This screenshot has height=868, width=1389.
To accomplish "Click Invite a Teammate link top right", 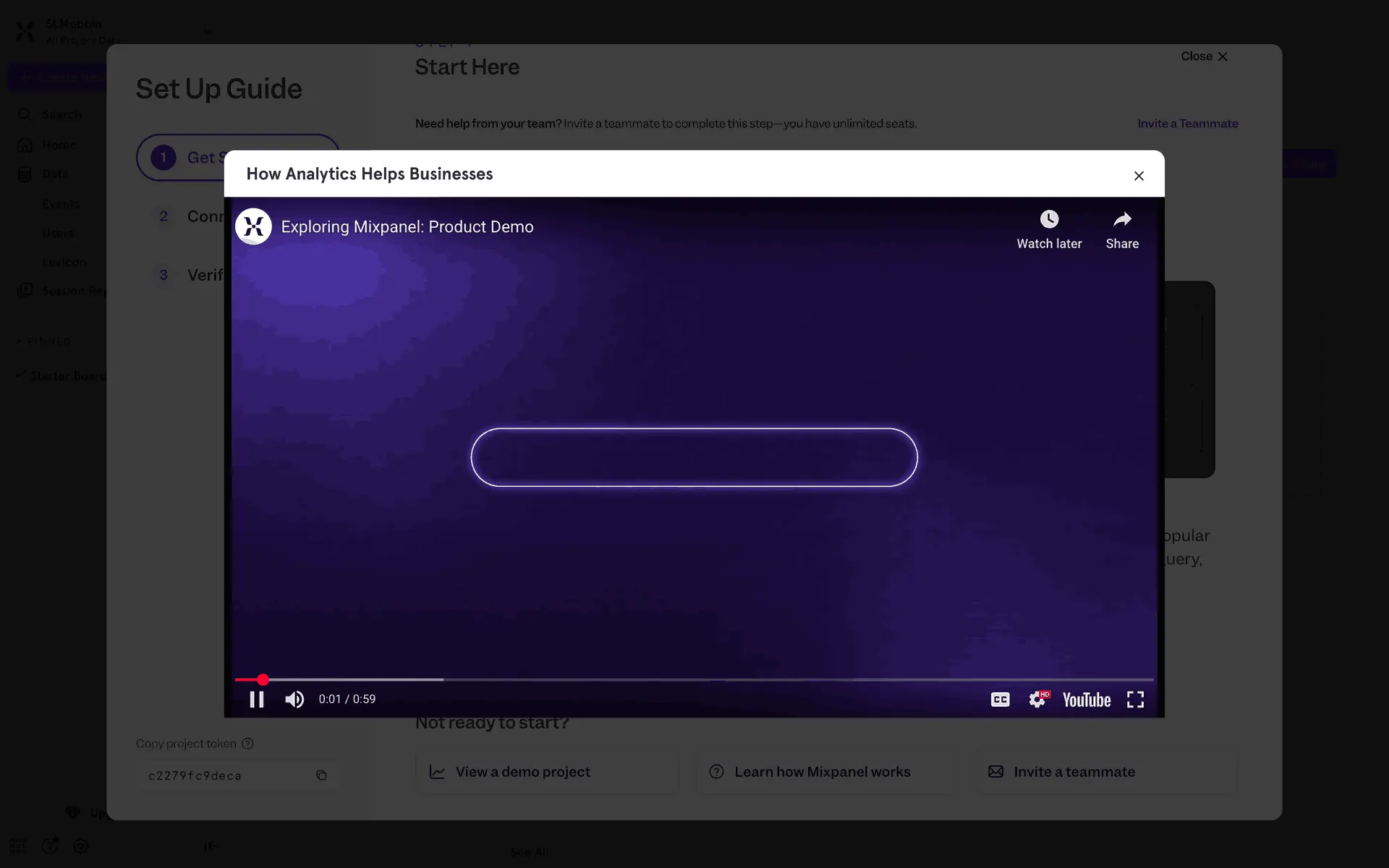I will coord(1187,124).
